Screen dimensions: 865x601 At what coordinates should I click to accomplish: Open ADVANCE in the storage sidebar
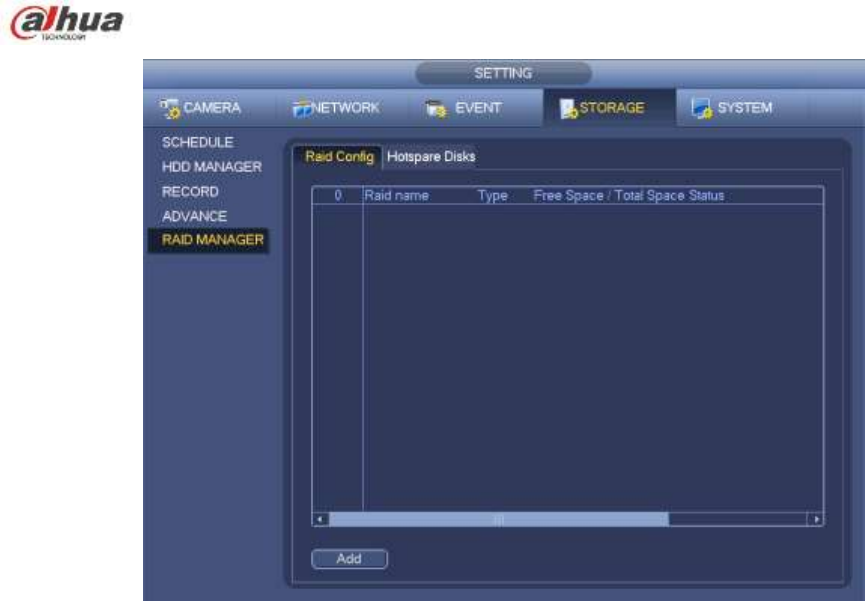pyautogui.click(x=194, y=216)
